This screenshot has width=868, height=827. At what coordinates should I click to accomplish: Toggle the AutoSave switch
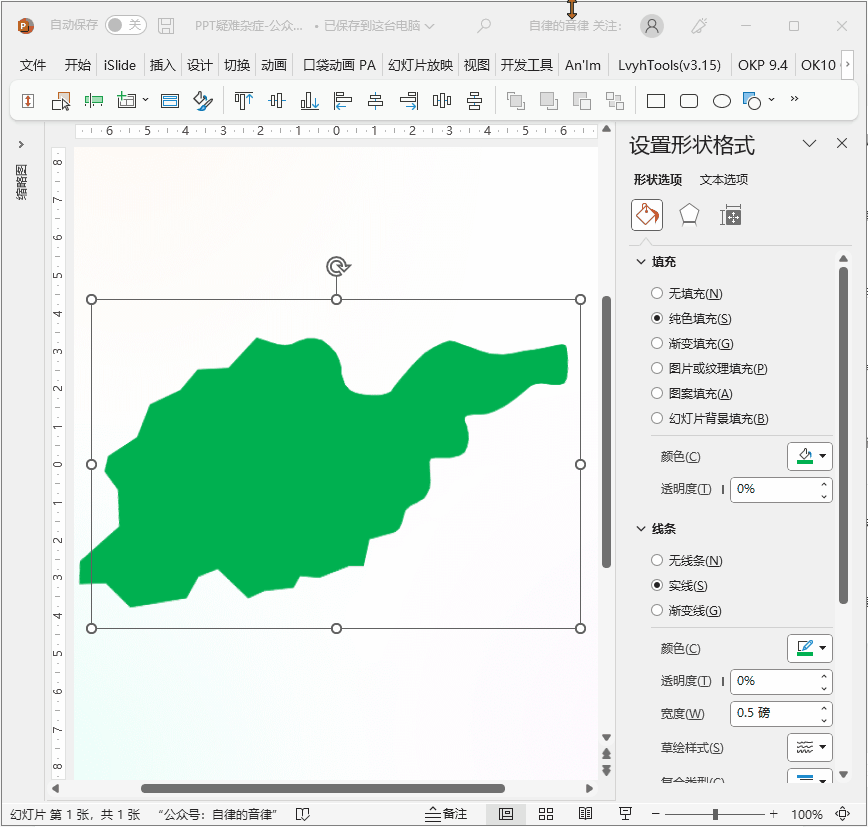pyautogui.click(x=126, y=25)
